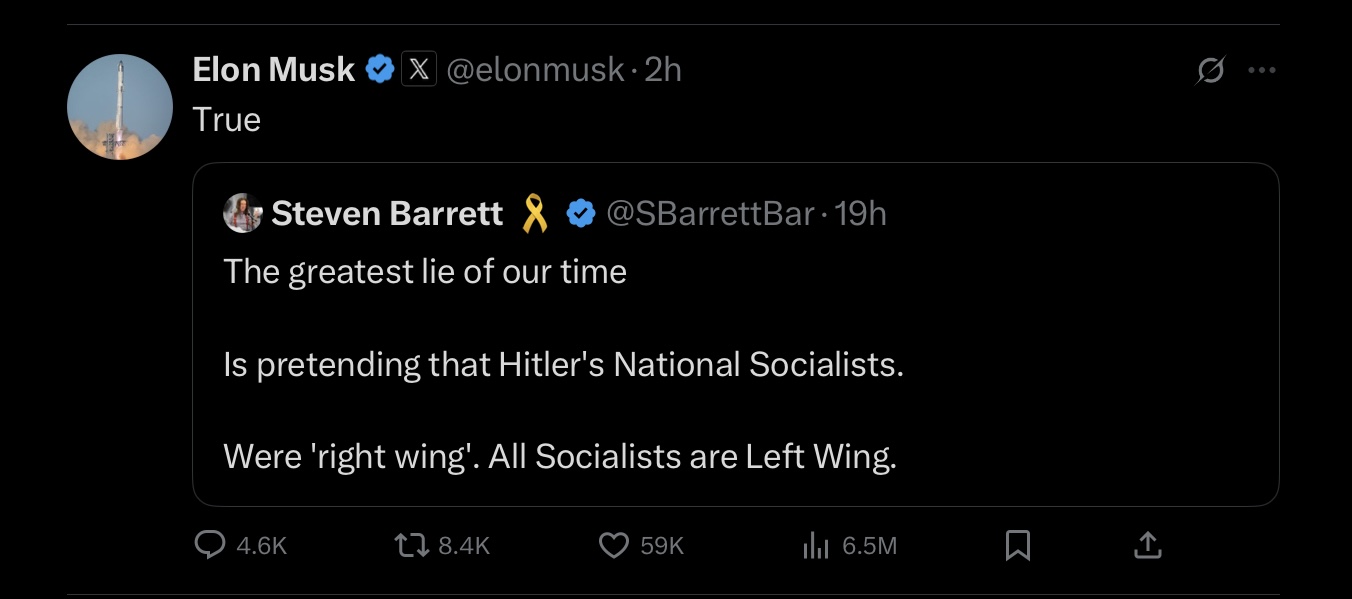The height and width of the screenshot is (599, 1352).
Task: Click the Grok explain-post icon
Action: click(1209, 71)
